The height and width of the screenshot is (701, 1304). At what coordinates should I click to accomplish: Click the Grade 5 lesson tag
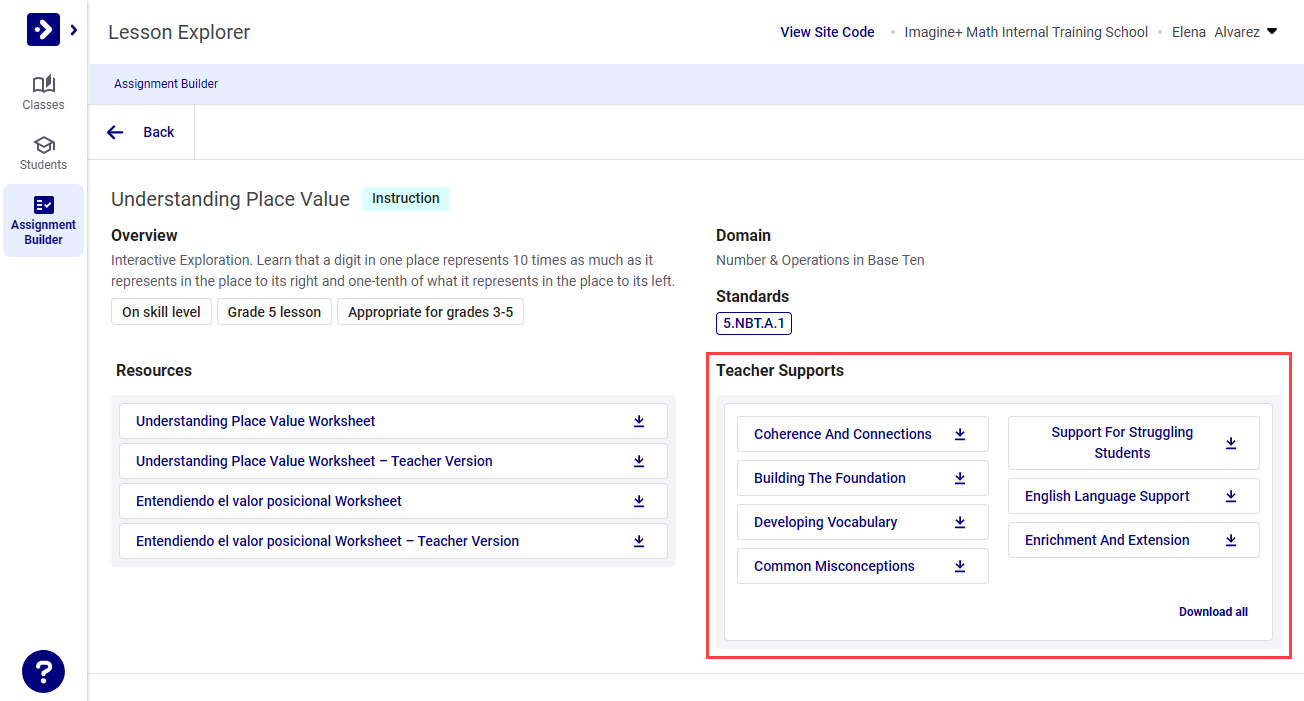pos(274,311)
